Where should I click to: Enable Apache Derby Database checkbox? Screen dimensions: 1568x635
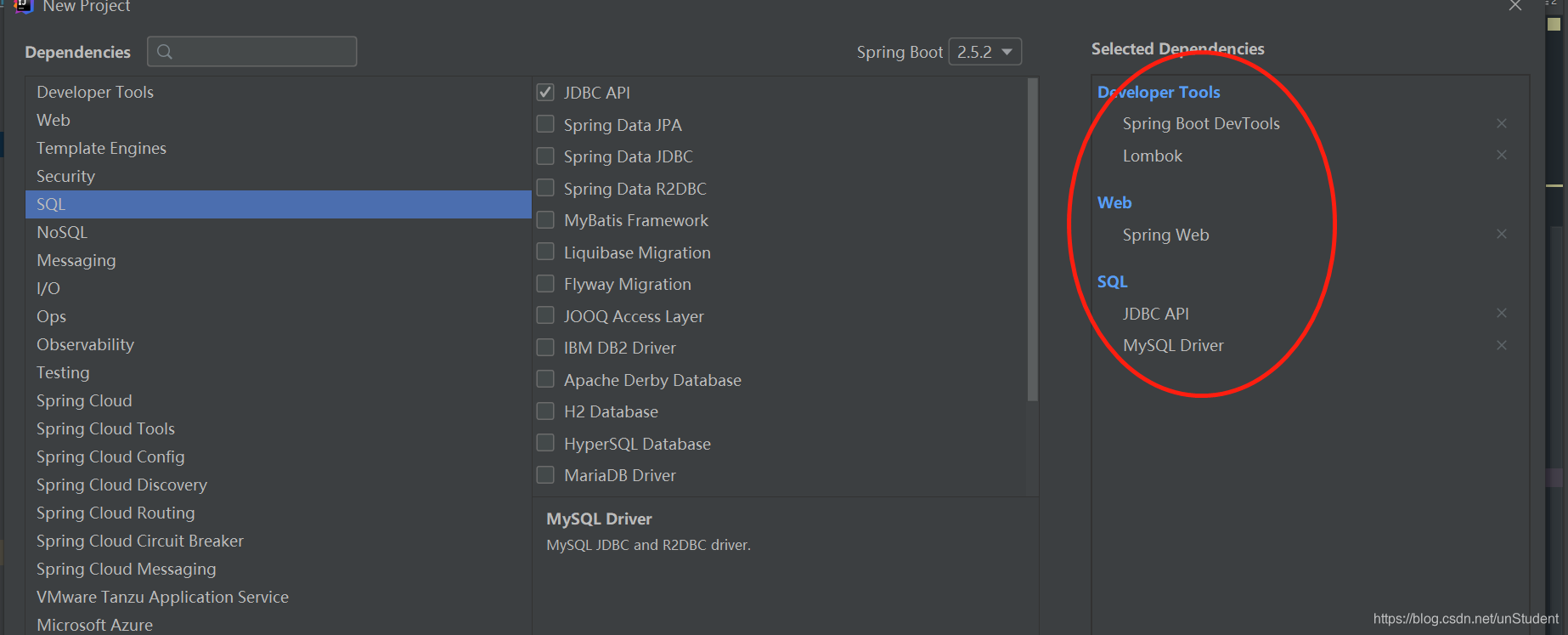coord(545,379)
